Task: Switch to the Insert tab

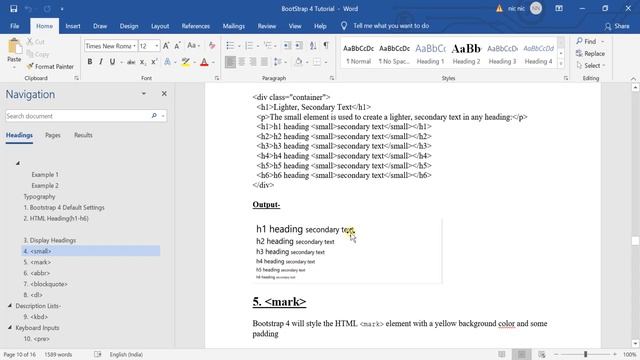Action: tap(73, 26)
